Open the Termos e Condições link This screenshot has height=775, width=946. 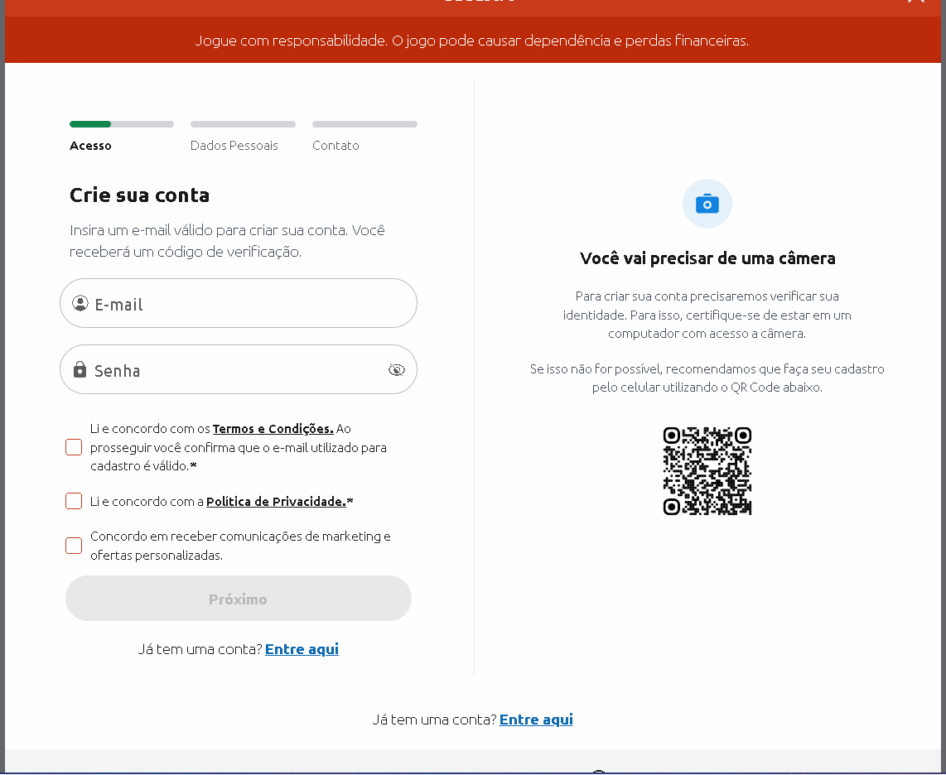tap(272, 428)
